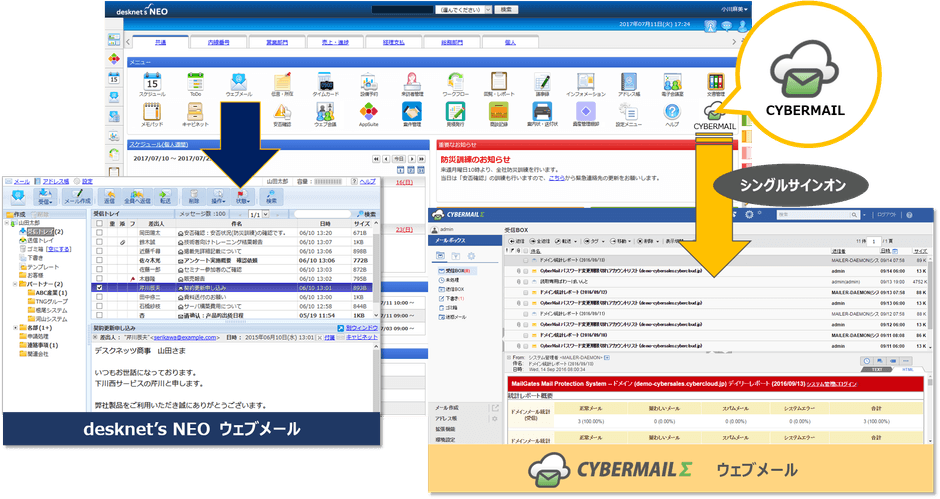Open the スケジュール calendar icon in the menu

click(153, 80)
